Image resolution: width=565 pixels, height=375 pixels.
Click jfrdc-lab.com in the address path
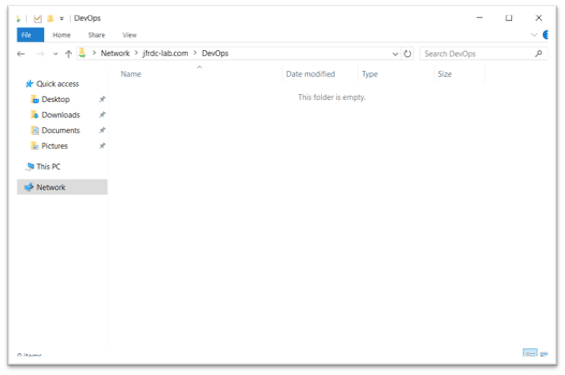[165, 53]
